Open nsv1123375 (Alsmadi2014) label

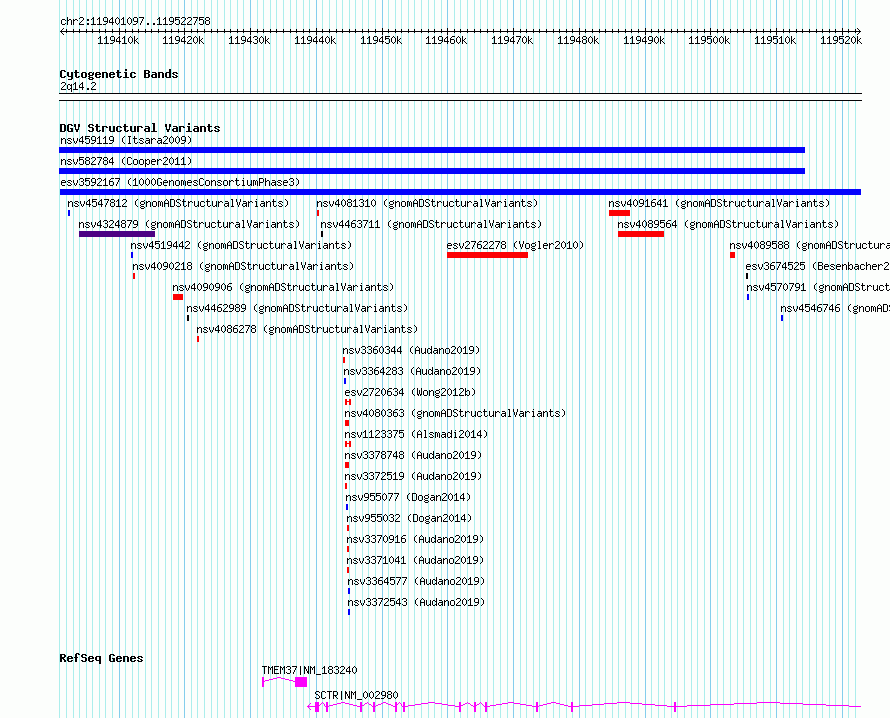pos(417,434)
